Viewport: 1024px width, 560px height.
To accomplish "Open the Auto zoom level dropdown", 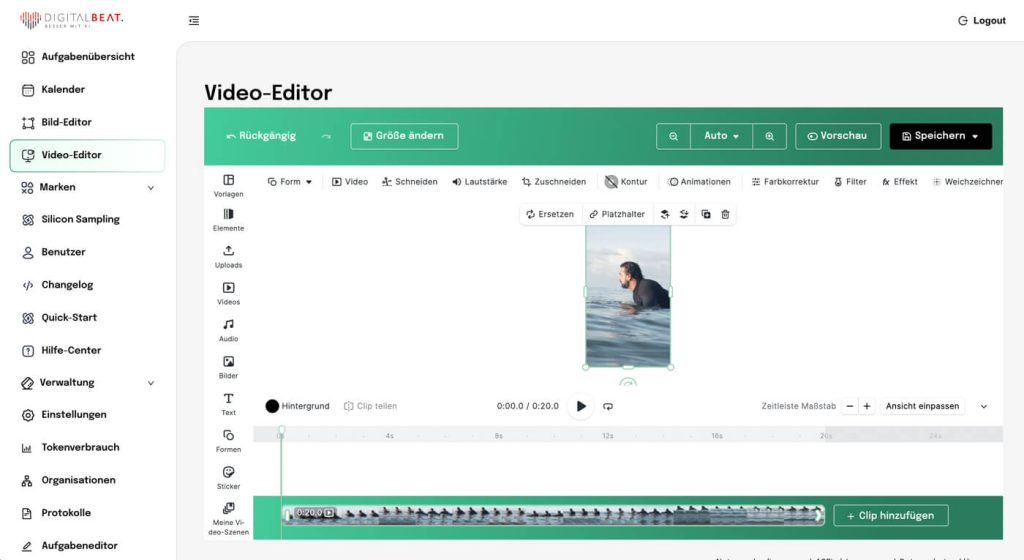I will point(721,136).
